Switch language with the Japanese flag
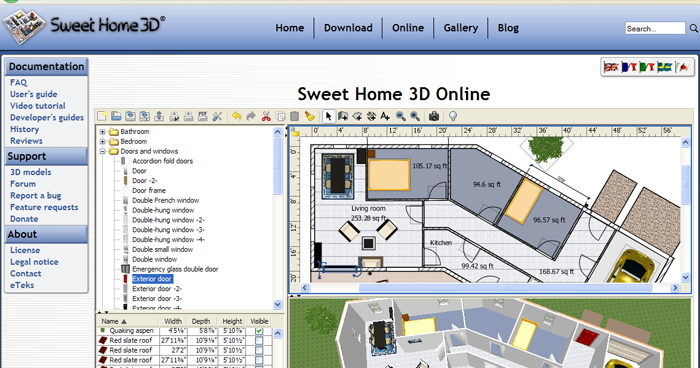 [683, 67]
